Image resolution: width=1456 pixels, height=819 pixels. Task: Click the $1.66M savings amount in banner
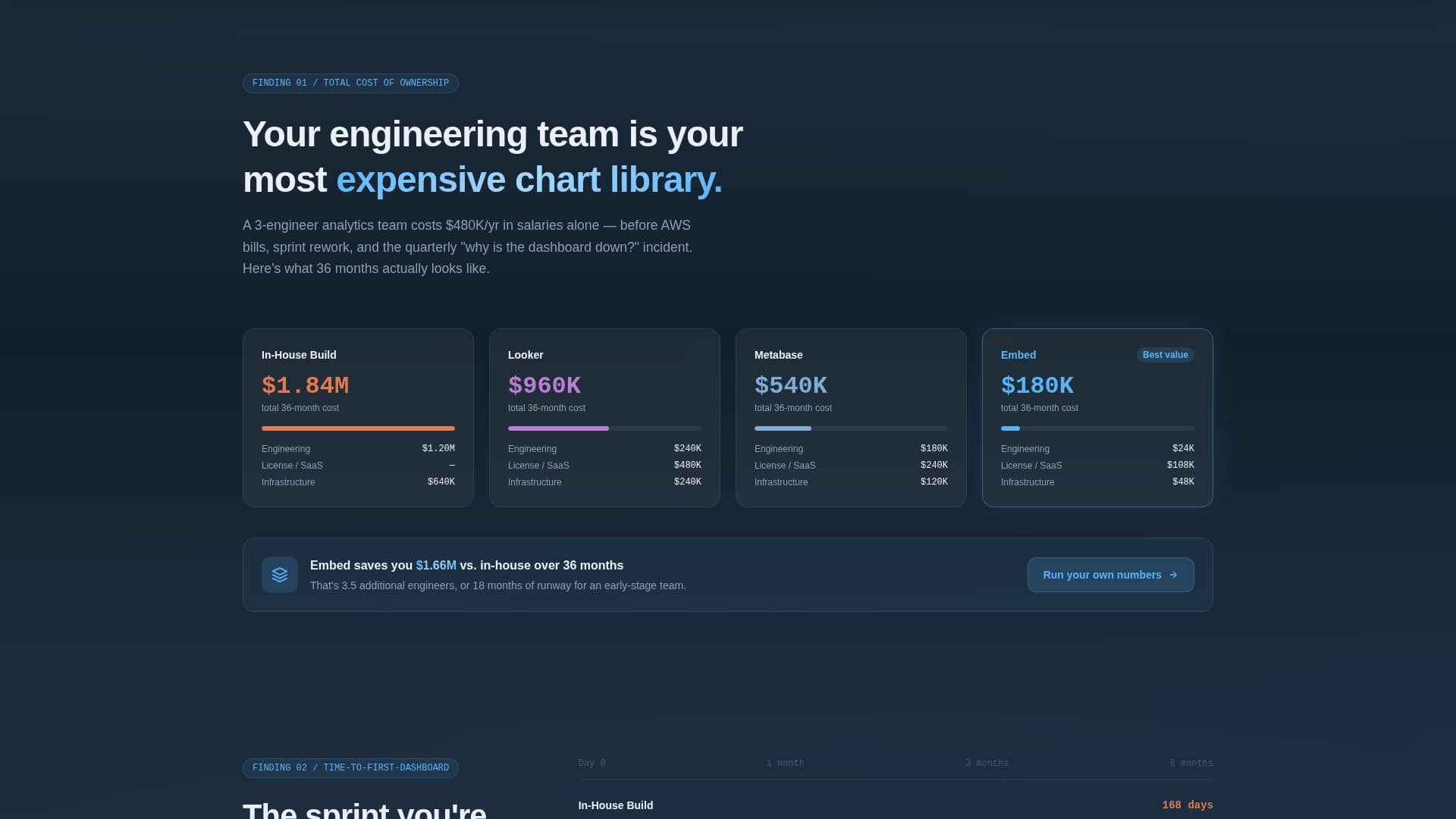click(436, 566)
